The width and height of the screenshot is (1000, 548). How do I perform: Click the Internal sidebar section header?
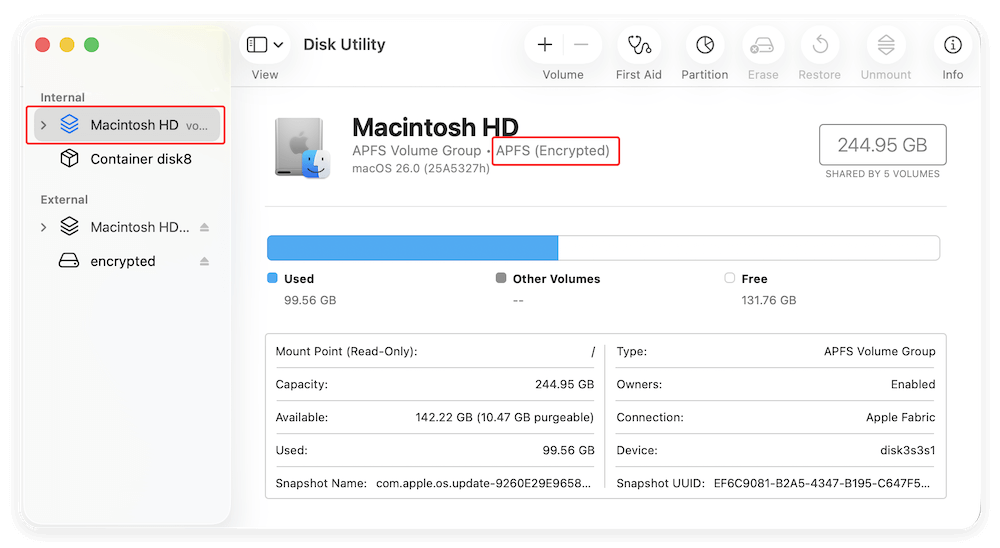point(62,98)
